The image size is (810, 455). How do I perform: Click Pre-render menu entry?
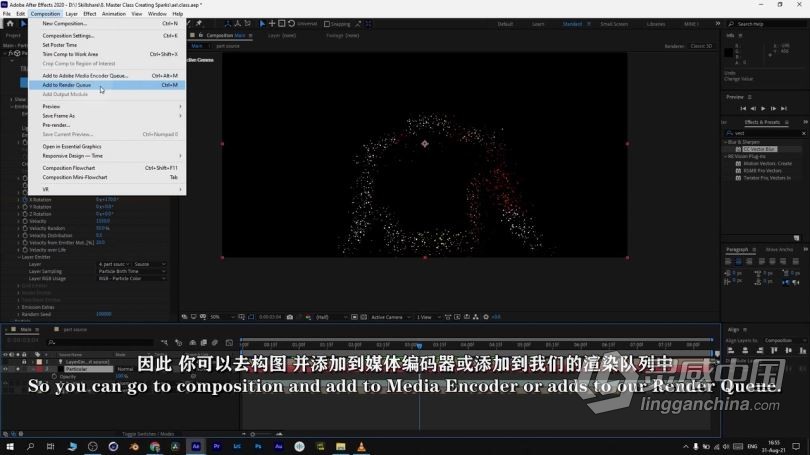pyautogui.click(x=107, y=125)
